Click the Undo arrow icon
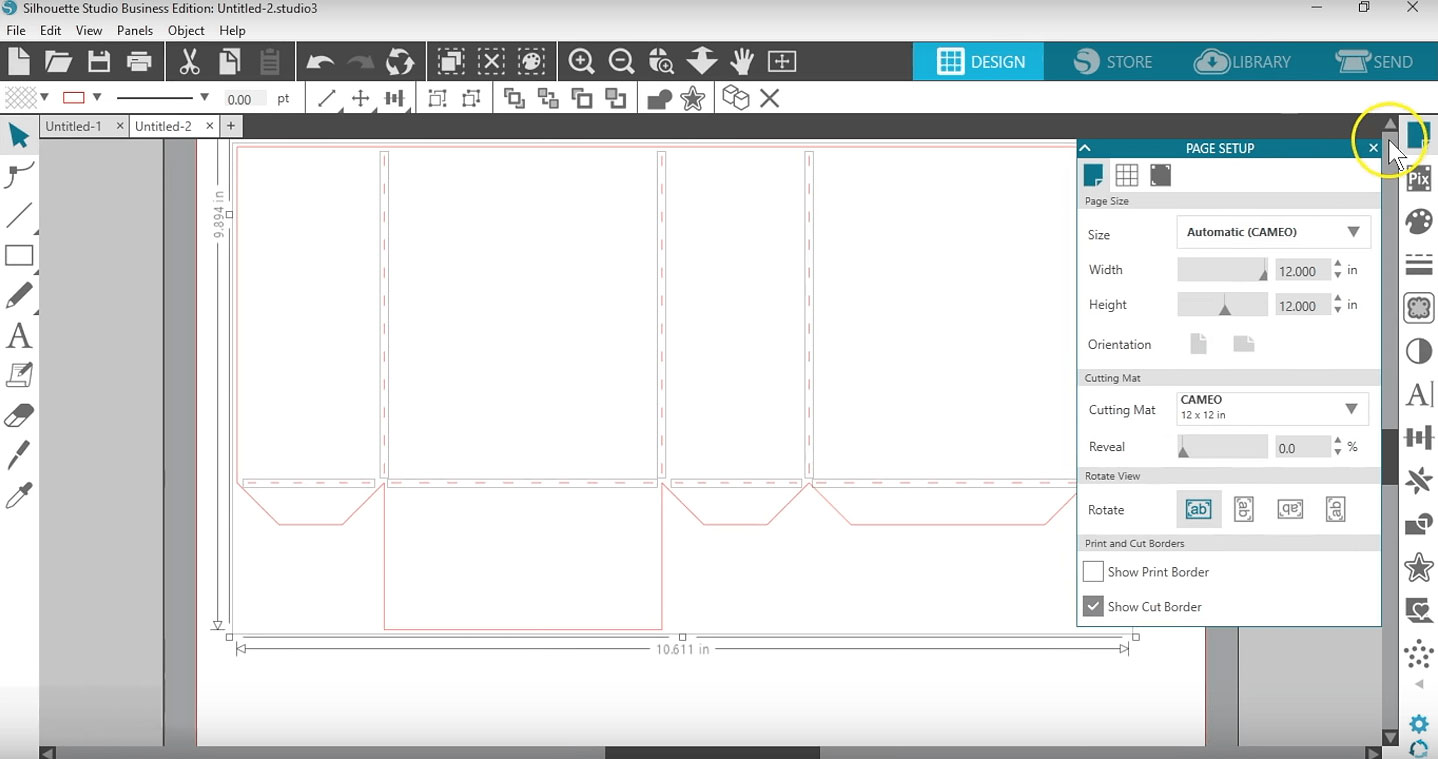The width and height of the screenshot is (1438, 759). click(319, 62)
